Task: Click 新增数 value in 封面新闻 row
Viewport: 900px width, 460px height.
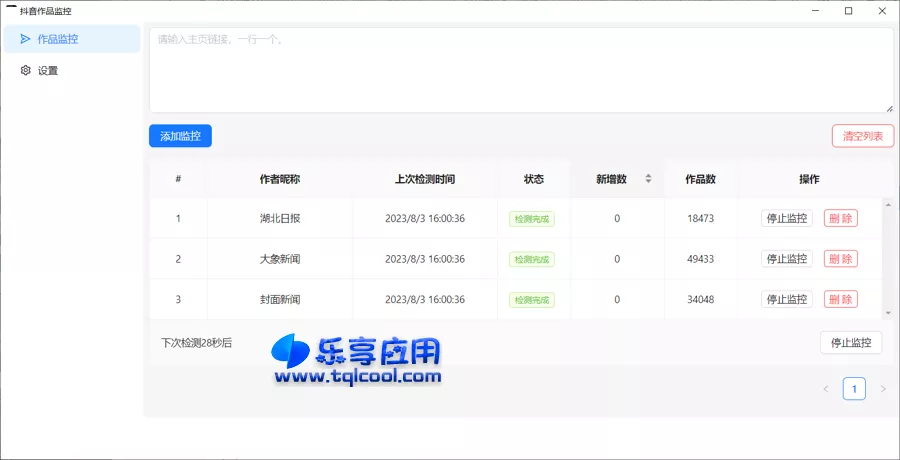Action: (617, 299)
